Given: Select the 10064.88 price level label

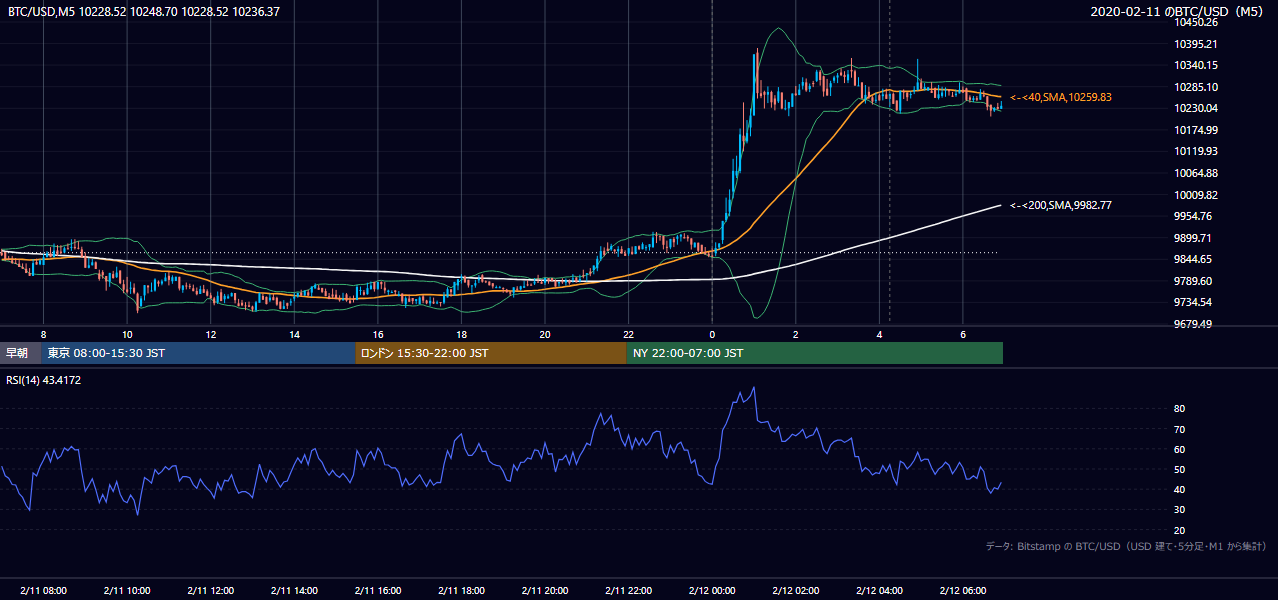Looking at the screenshot, I should (x=1196, y=173).
